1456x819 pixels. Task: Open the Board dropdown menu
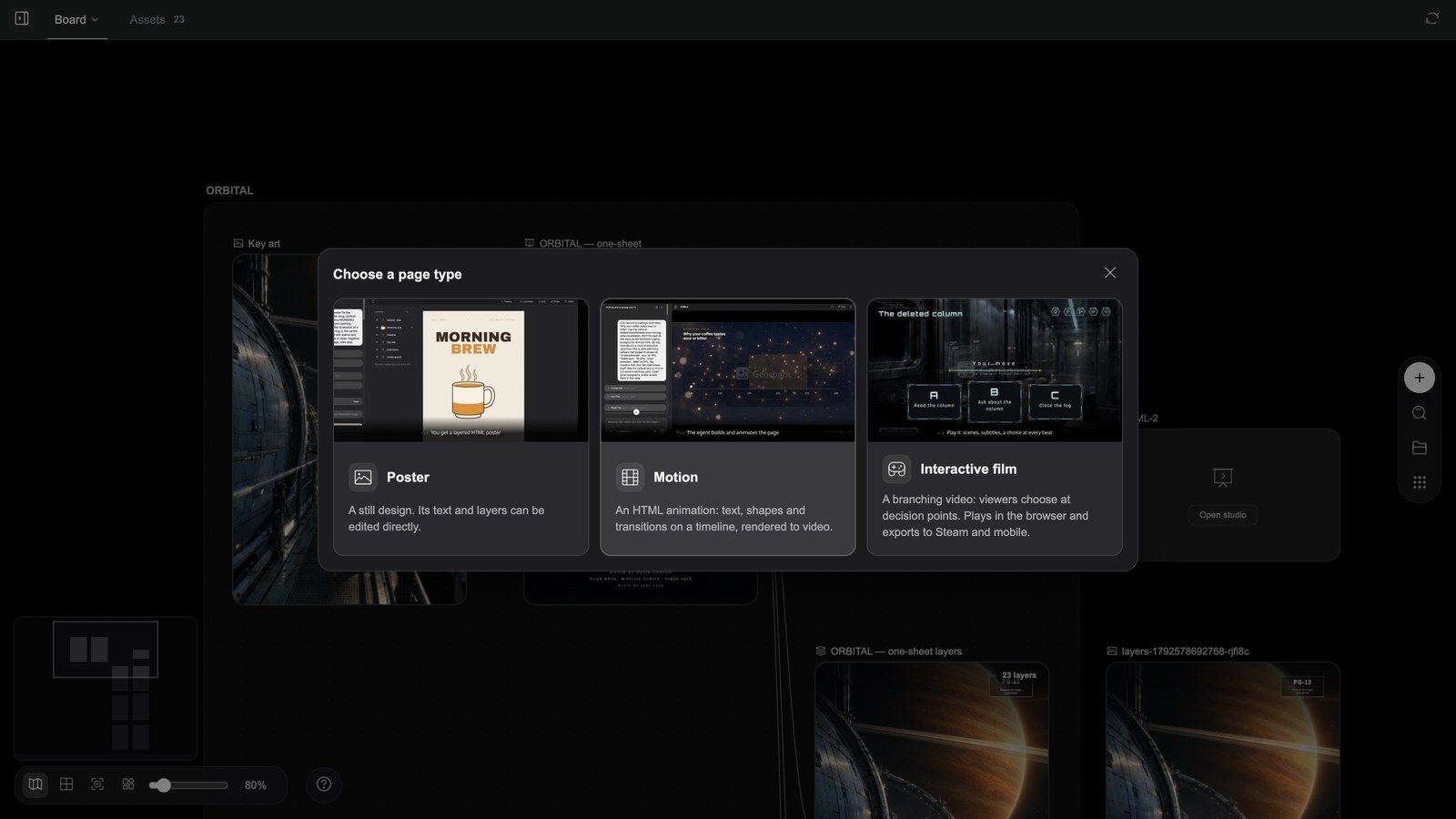[76, 19]
